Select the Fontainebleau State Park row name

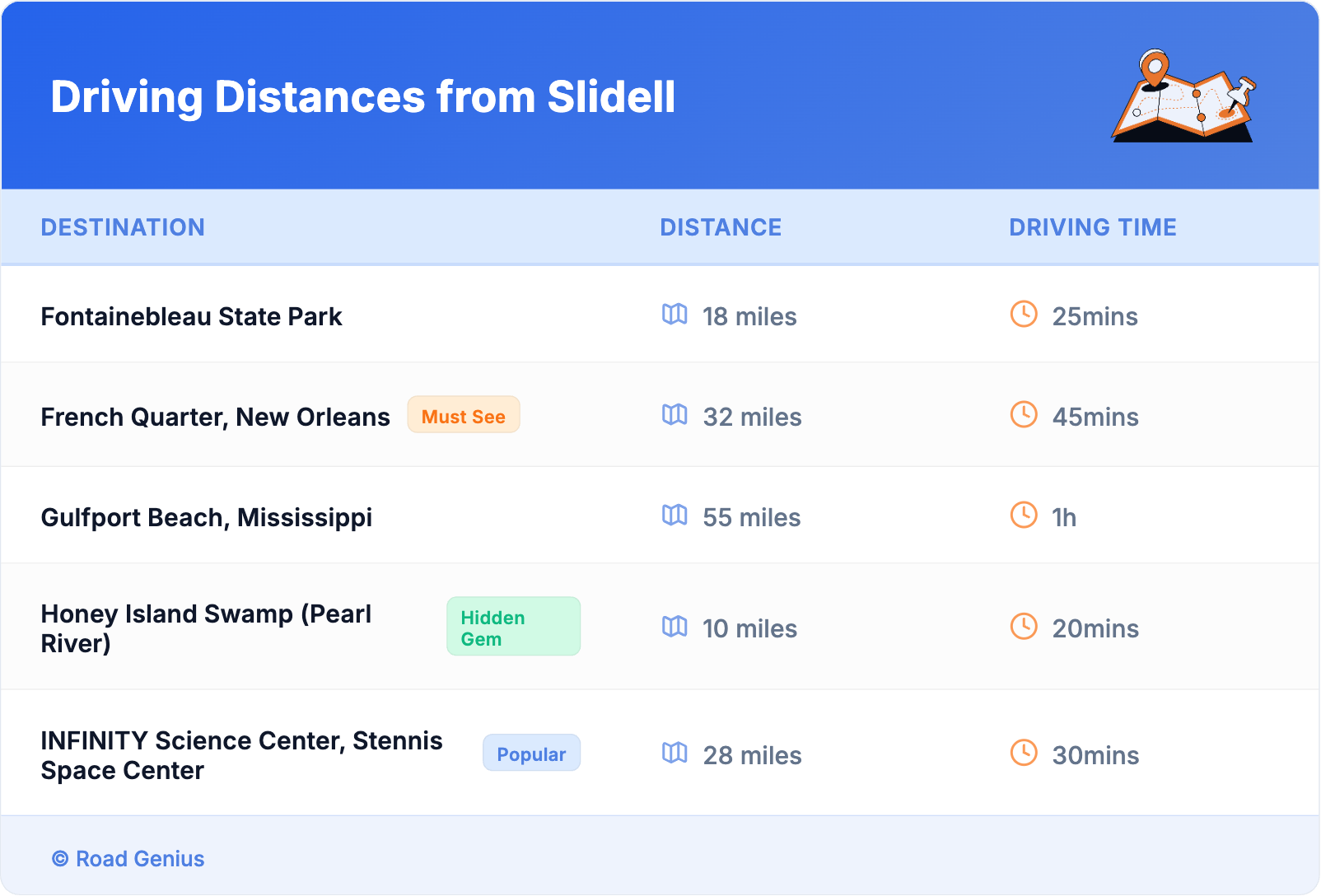pos(191,317)
